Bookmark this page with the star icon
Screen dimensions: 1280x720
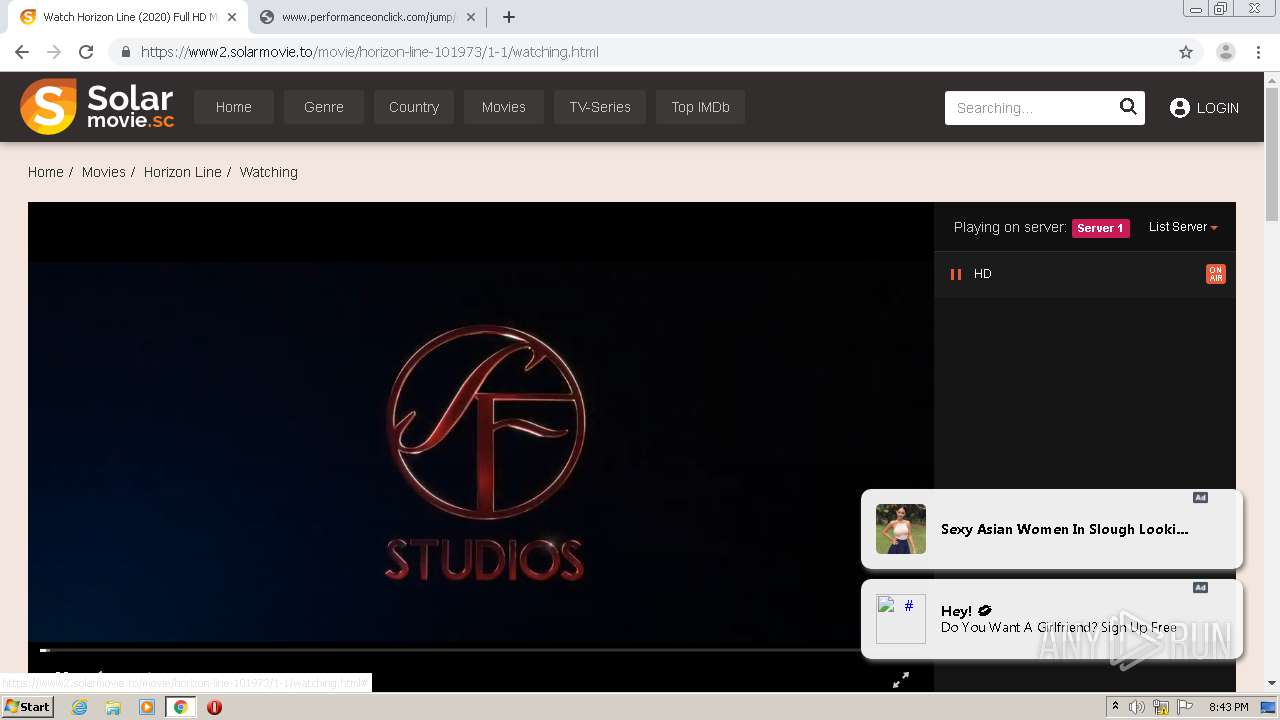point(1186,52)
